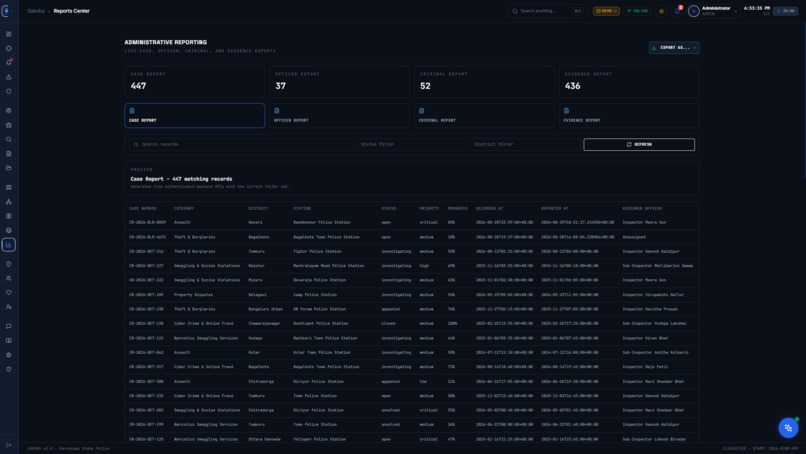Click the Evidence Report 436 stat card

[x=629, y=81]
